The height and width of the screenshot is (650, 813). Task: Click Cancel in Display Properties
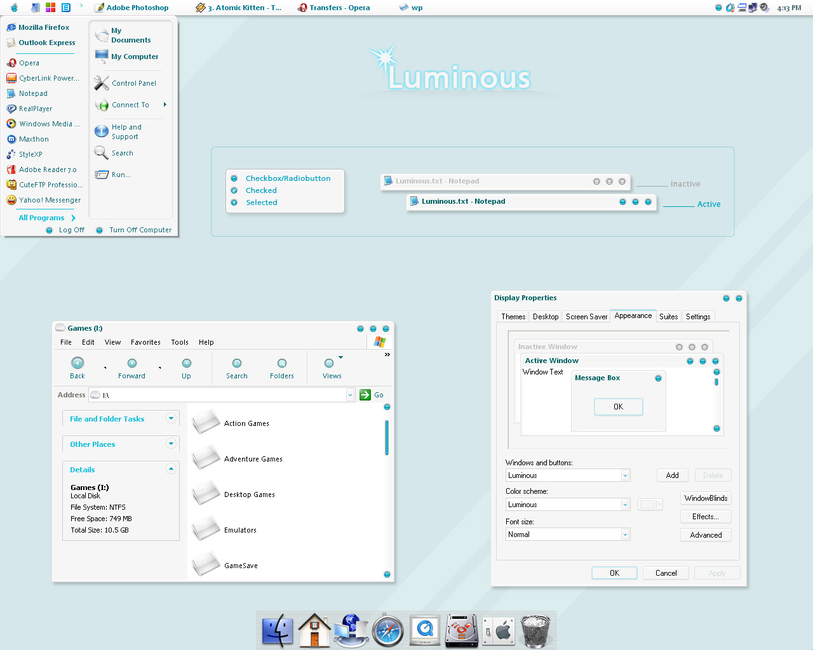pos(666,573)
